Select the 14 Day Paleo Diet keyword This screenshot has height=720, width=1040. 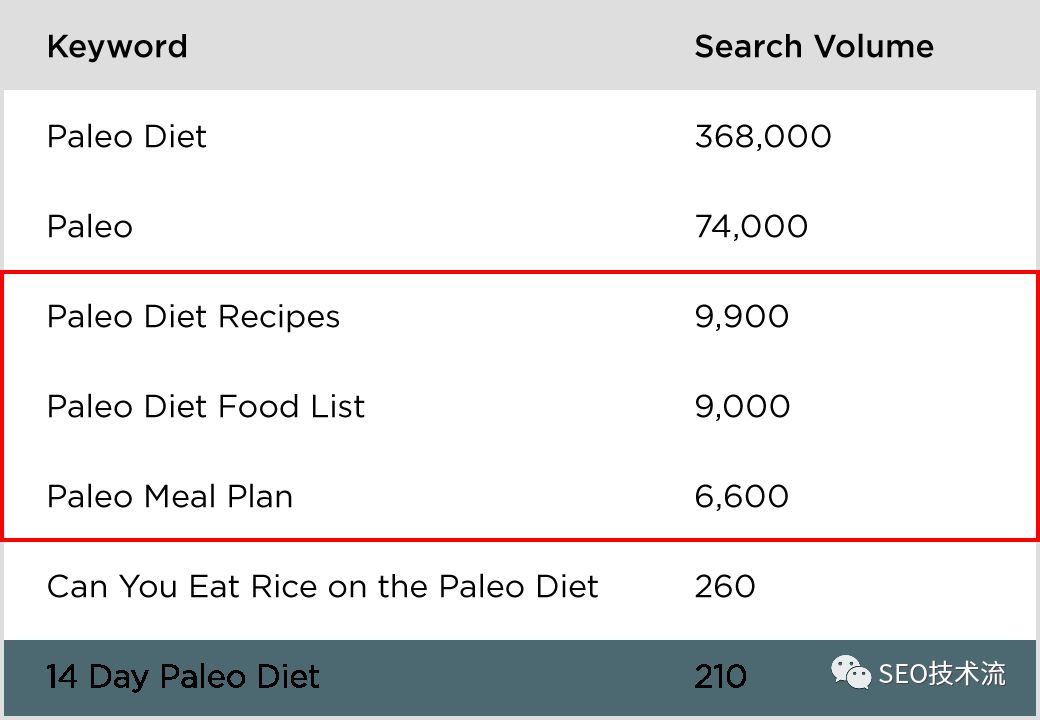click(x=183, y=677)
